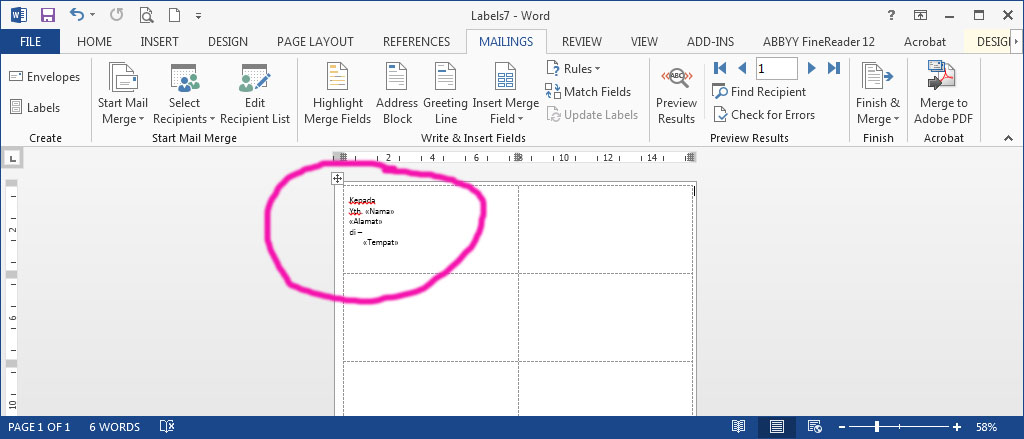
Task: Open the proofing errors icon
Action: (167, 427)
